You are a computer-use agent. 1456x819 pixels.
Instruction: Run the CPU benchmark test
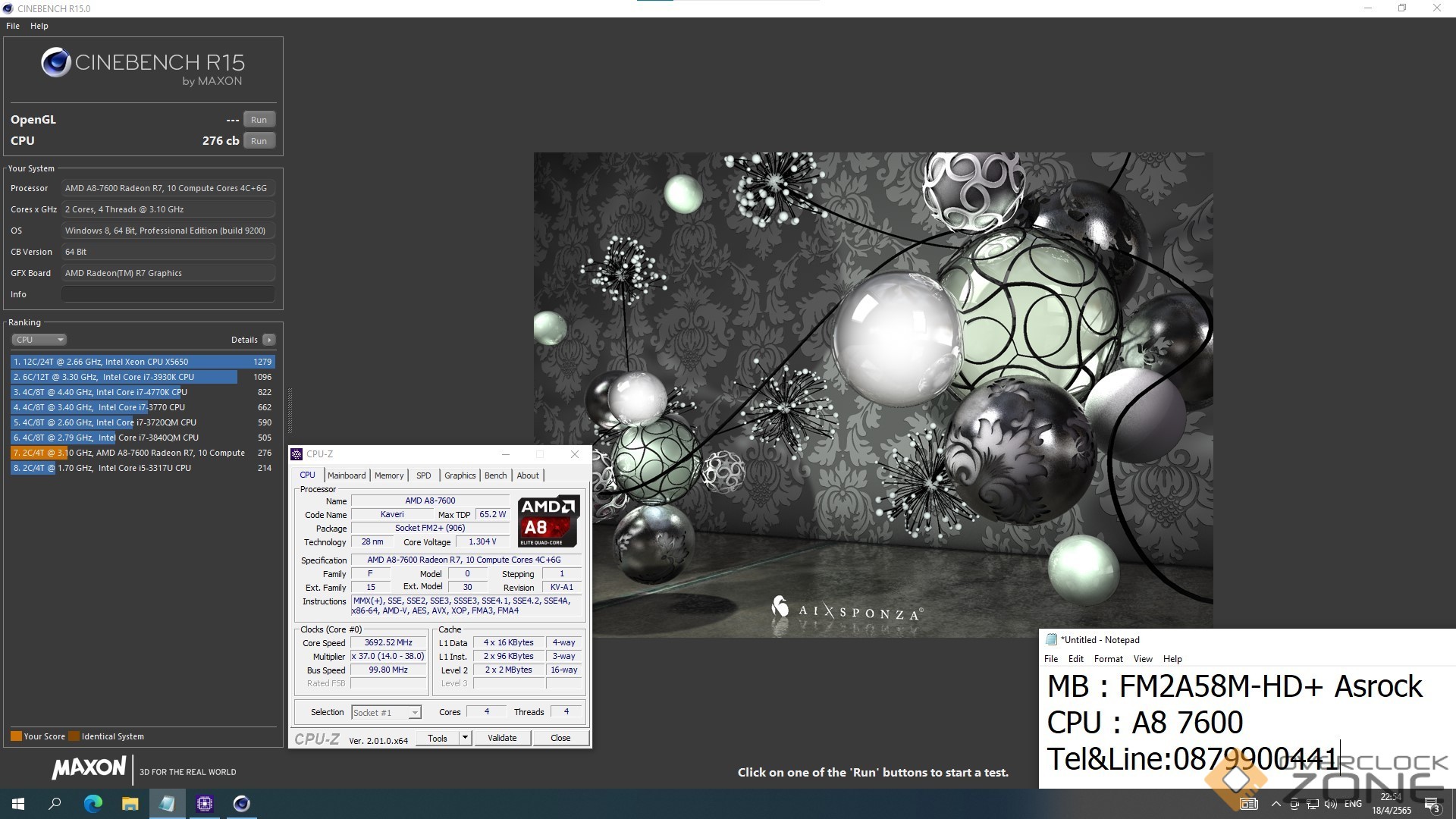point(259,141)
